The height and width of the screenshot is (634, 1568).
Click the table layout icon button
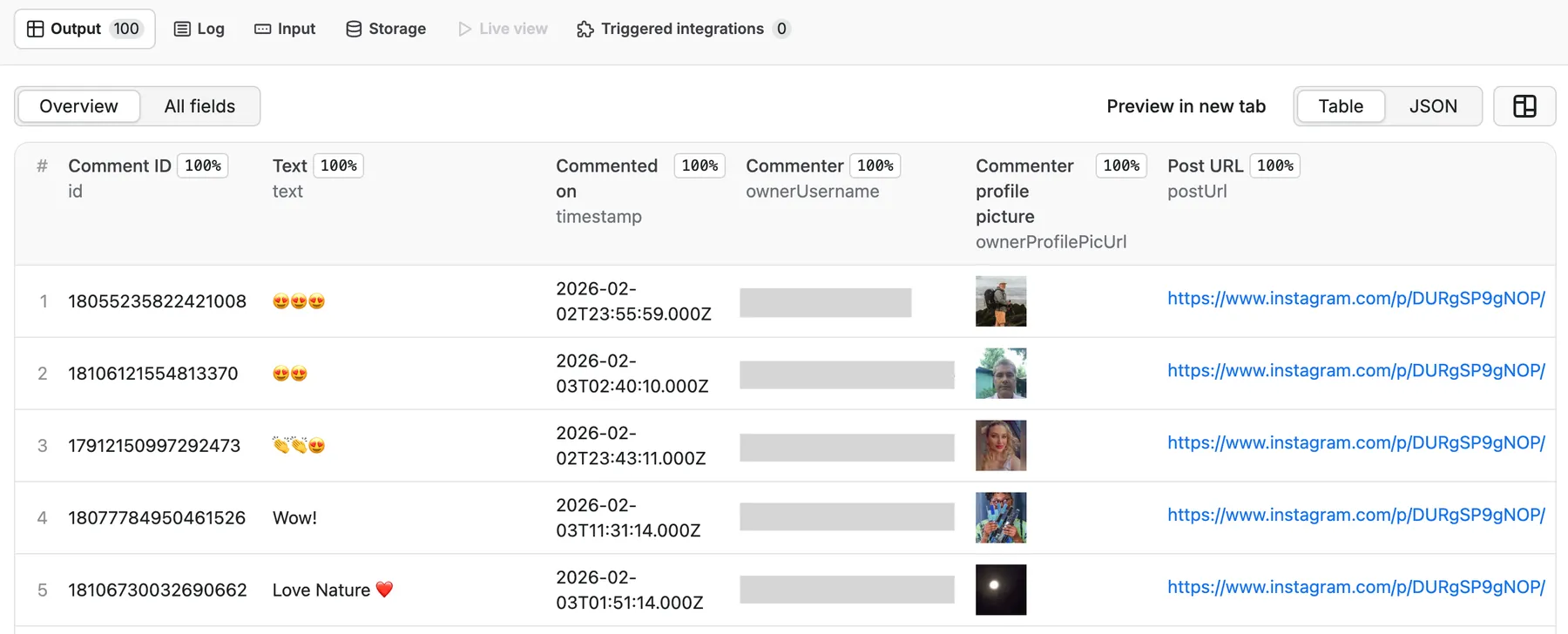pos(1524,106)
